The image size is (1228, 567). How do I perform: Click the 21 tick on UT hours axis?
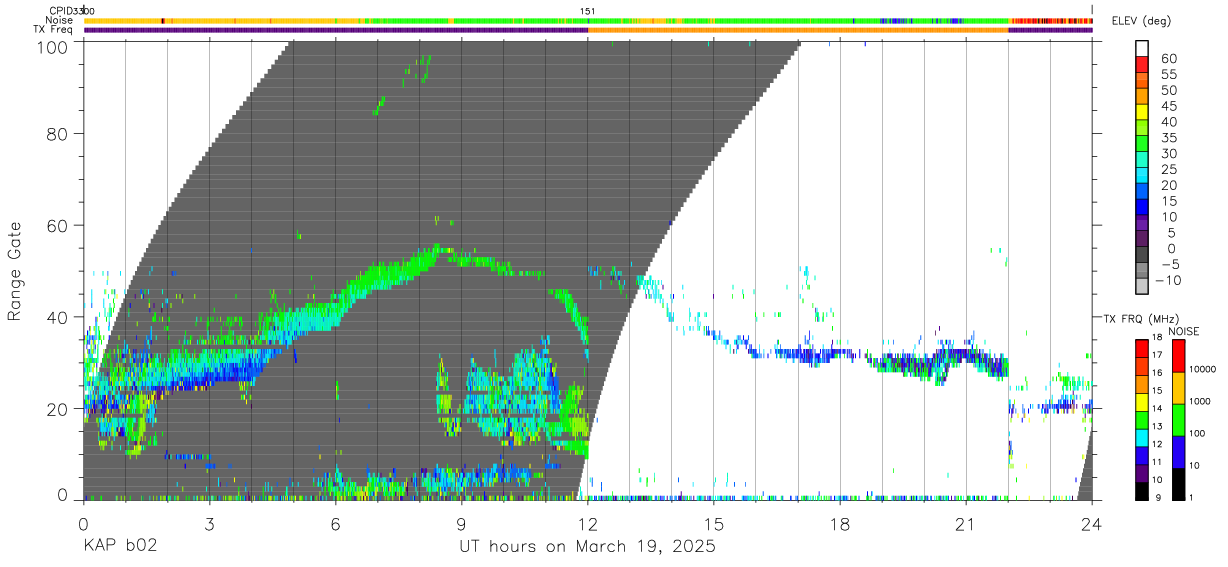click(965, 524)
